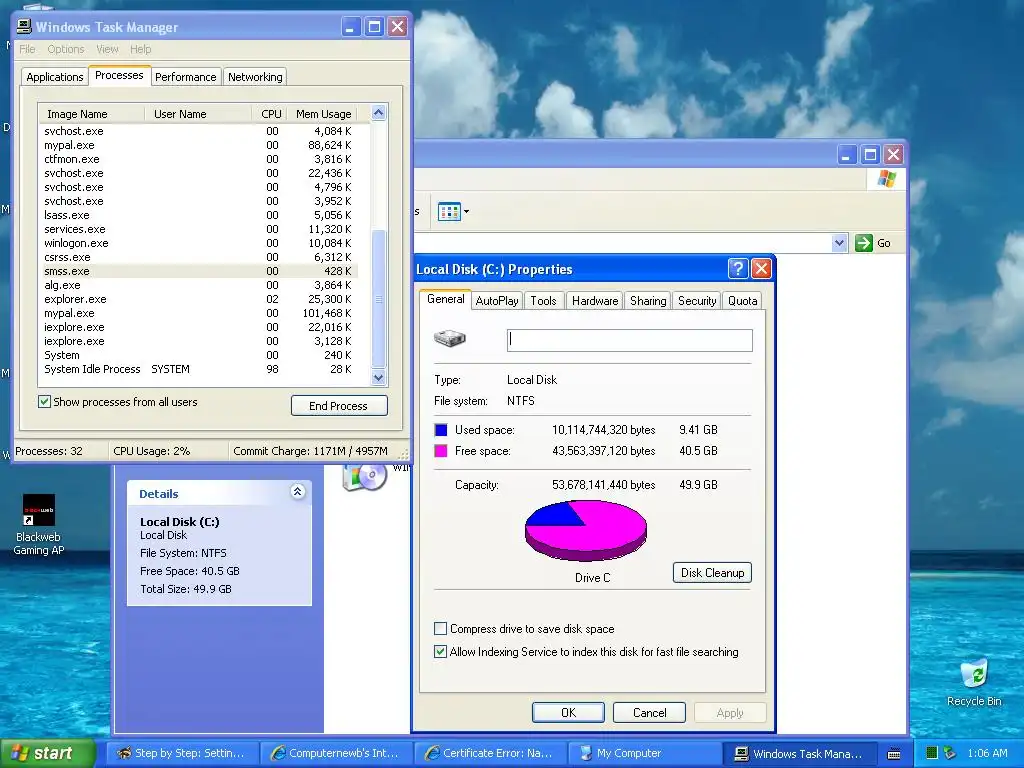The image size is (1024, 768).
Task: Open Task Manager File menu
Action: [x=27, y=49]
